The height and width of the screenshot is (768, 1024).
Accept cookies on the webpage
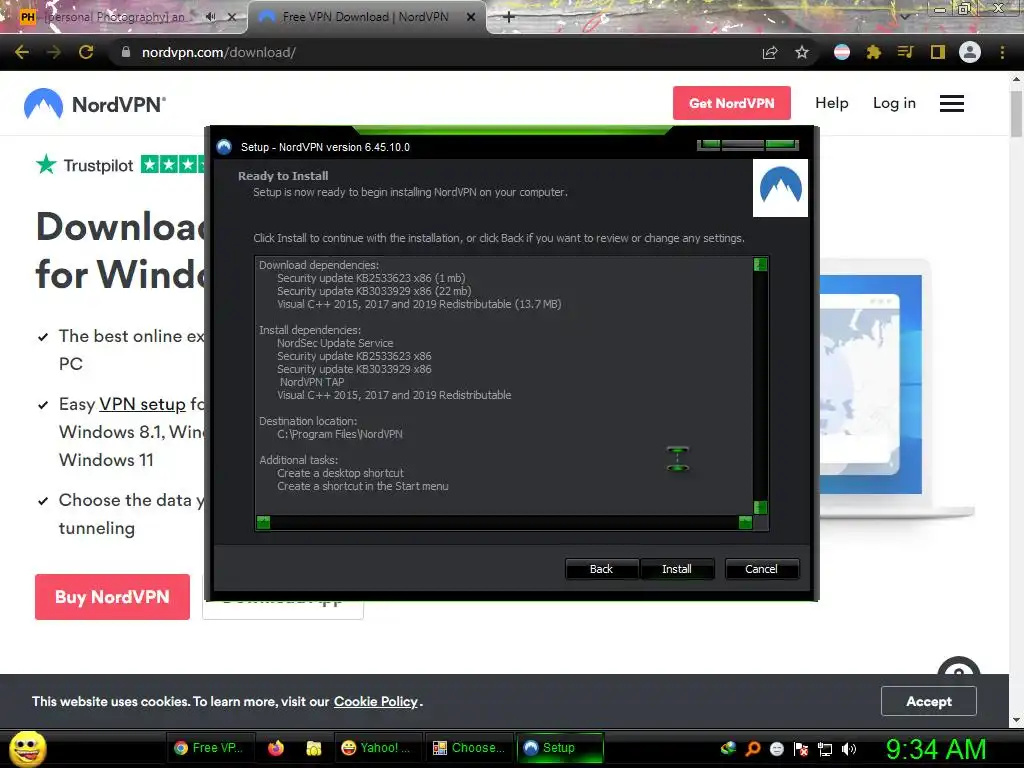(928, 701)
